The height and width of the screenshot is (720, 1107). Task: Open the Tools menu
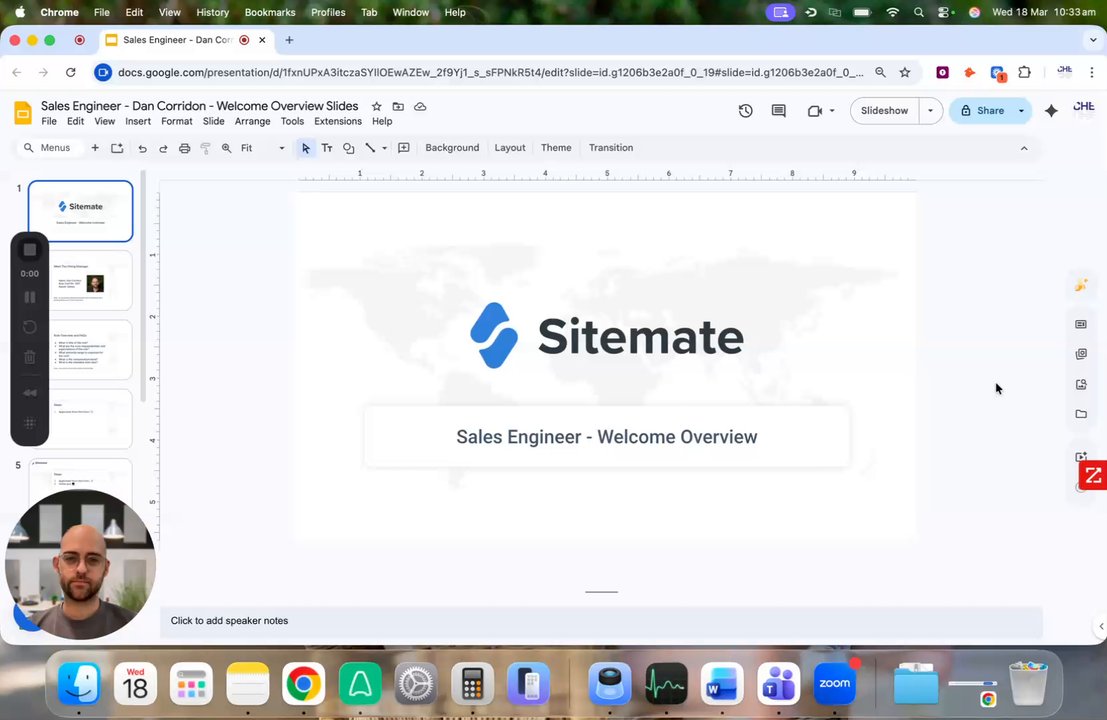292,121
